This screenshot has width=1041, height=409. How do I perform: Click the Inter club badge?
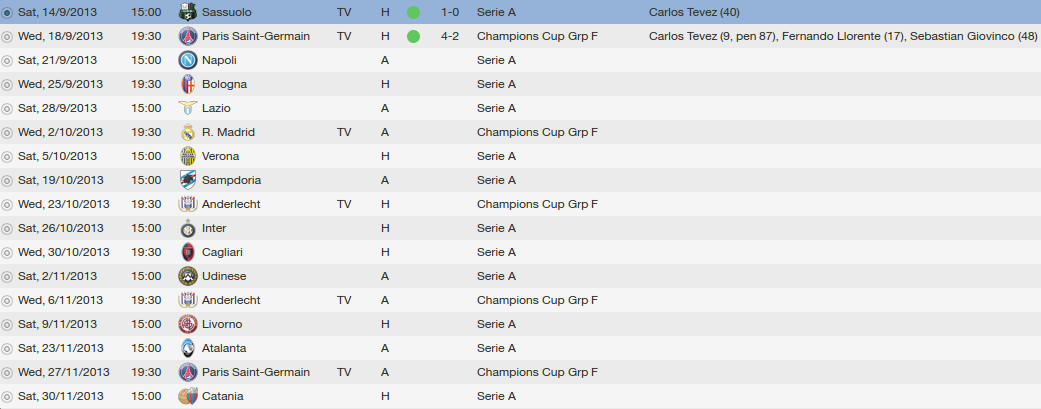point(187,228)
